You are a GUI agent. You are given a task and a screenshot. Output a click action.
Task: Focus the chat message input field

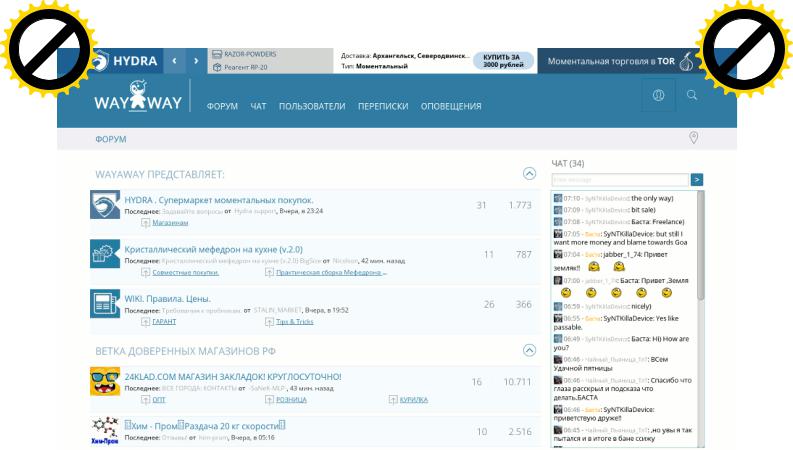click(x=620, y=179)
